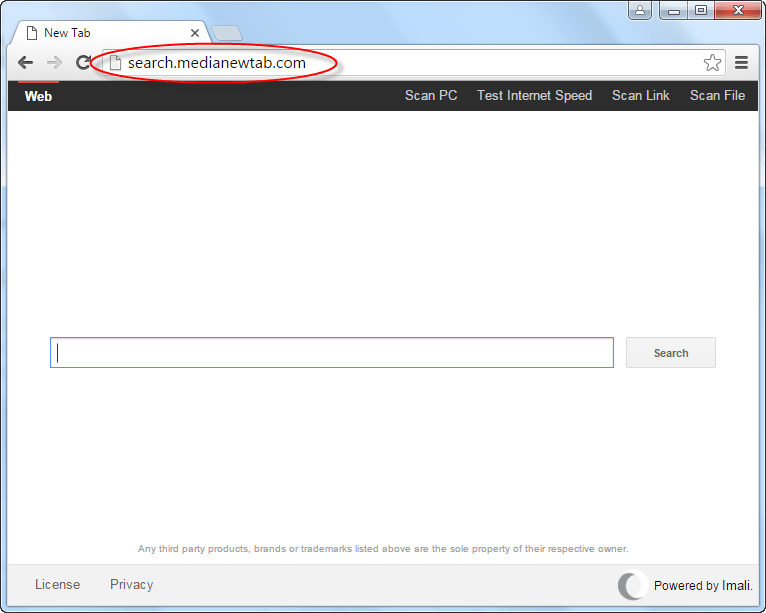766x613 pixels.
Task: Switch to the Web search category
Action: coord(38,96)
